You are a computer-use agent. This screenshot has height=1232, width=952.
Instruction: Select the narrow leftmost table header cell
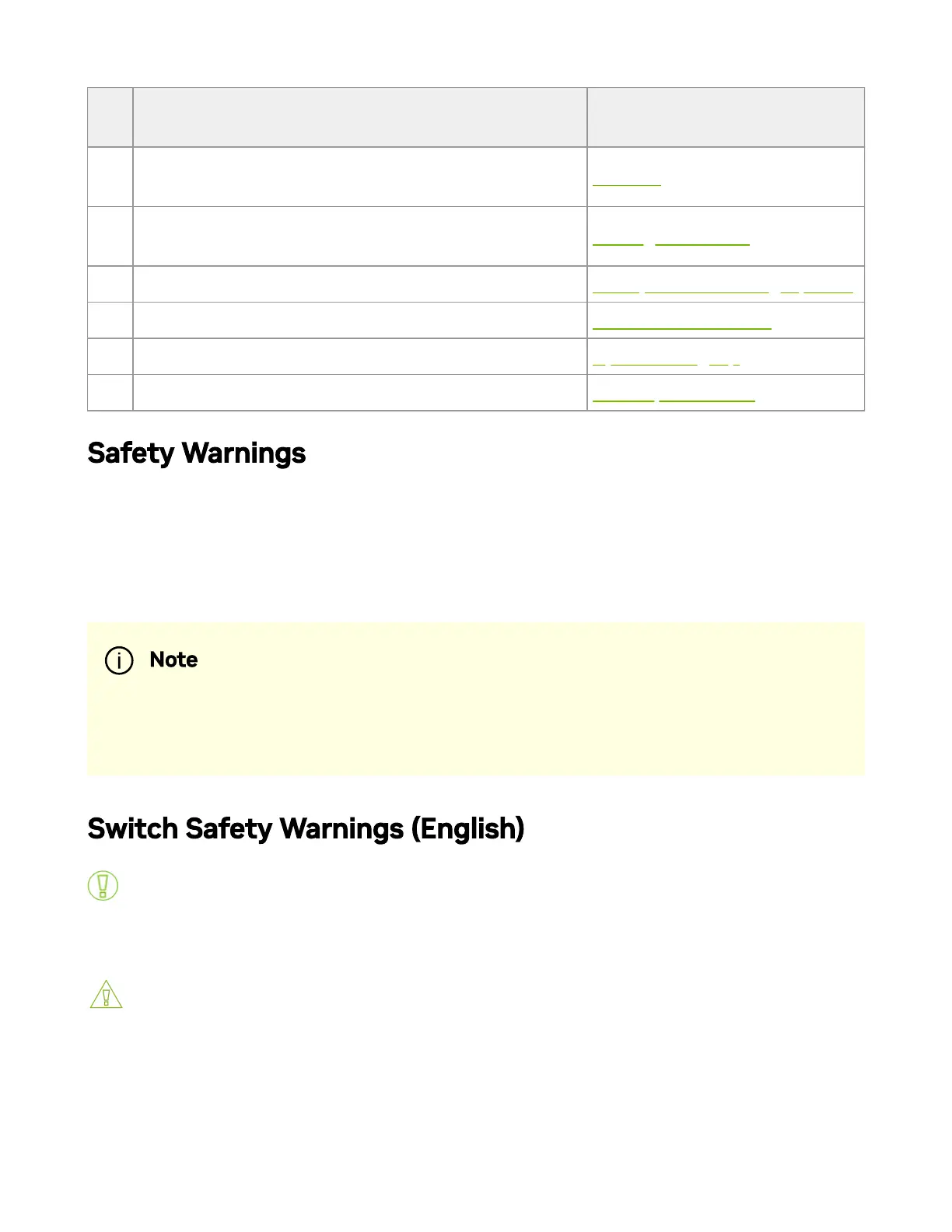point(110,117)
